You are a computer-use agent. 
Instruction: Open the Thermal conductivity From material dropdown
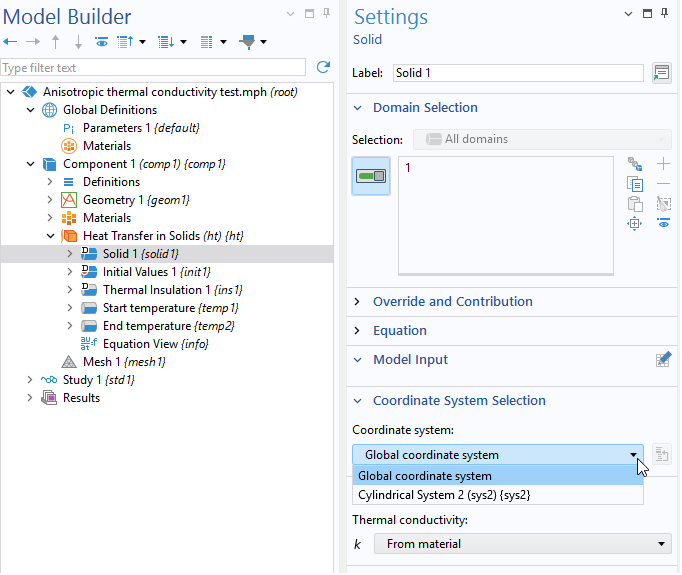point(522,544)
